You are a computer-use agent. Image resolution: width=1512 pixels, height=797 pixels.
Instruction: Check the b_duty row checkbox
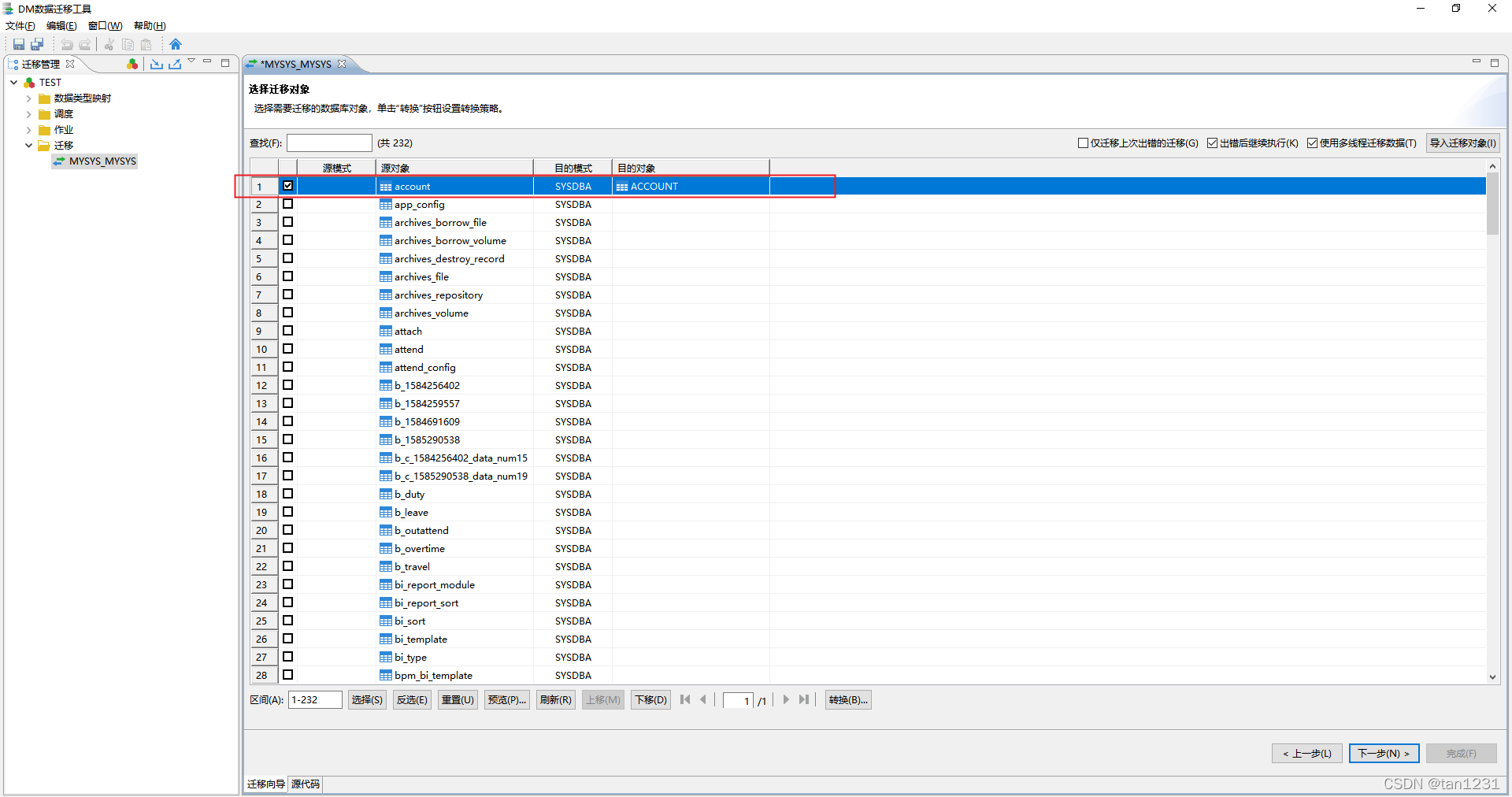tap(288, 494)
